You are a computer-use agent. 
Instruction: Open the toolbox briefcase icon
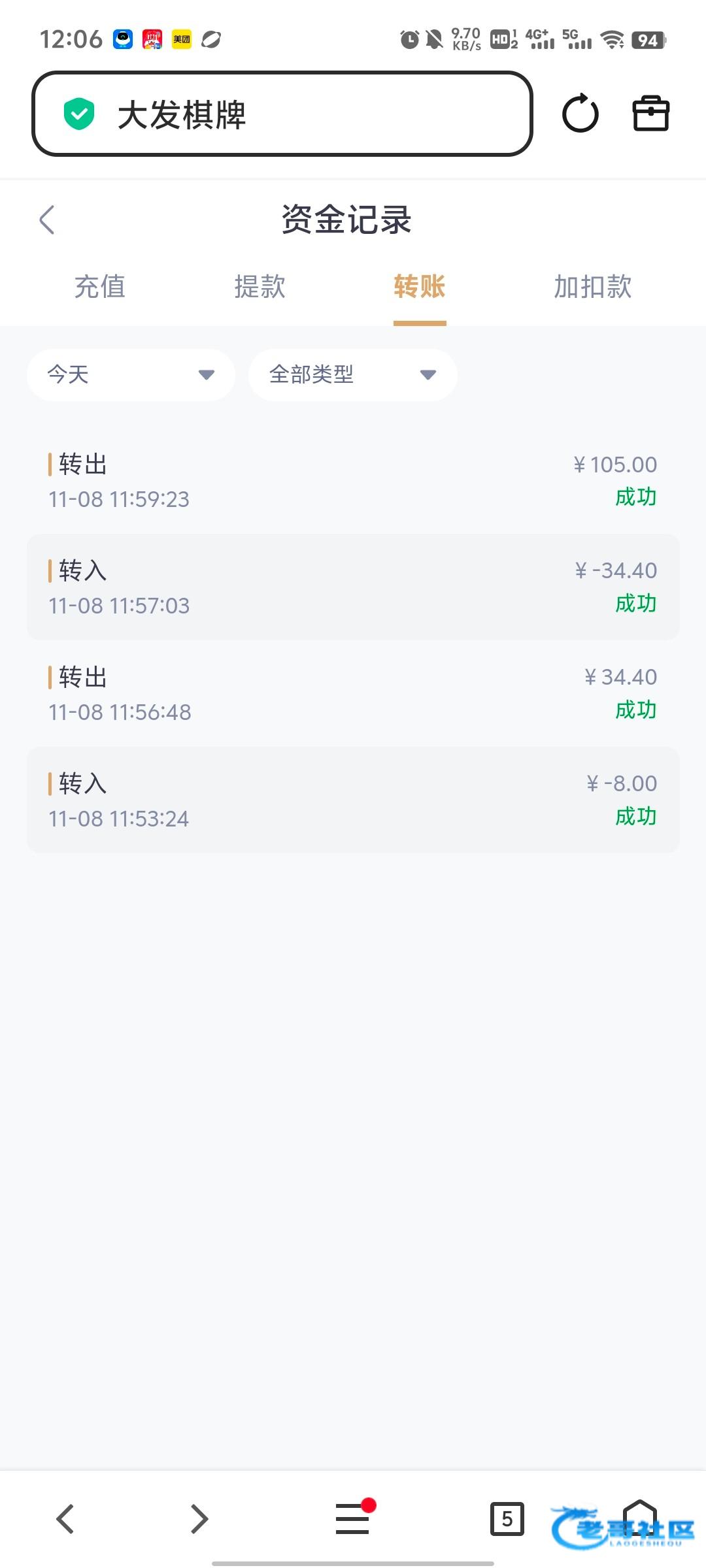click(650, 114)
